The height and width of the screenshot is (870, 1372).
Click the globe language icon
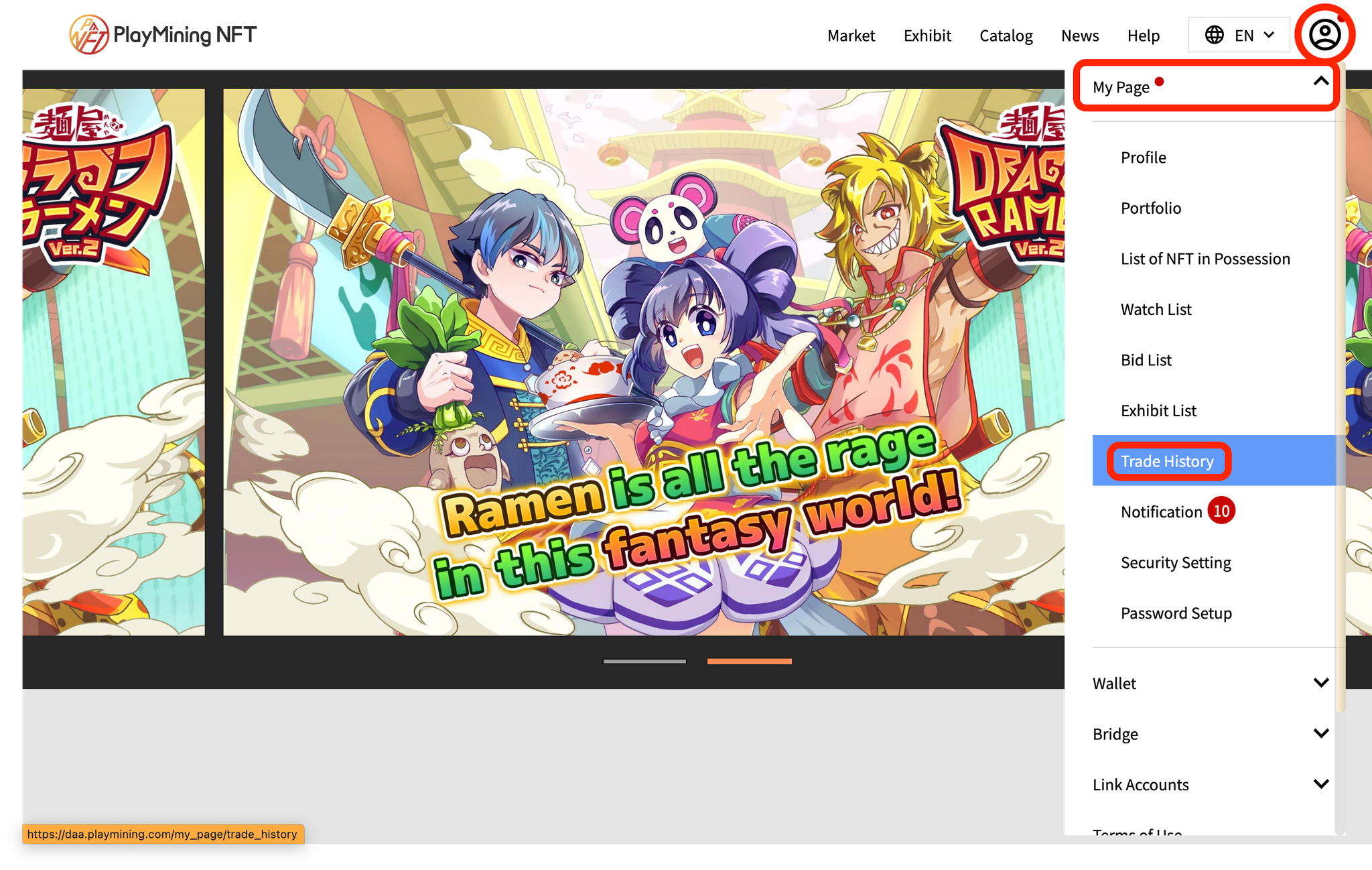(x=1214, y=35)
